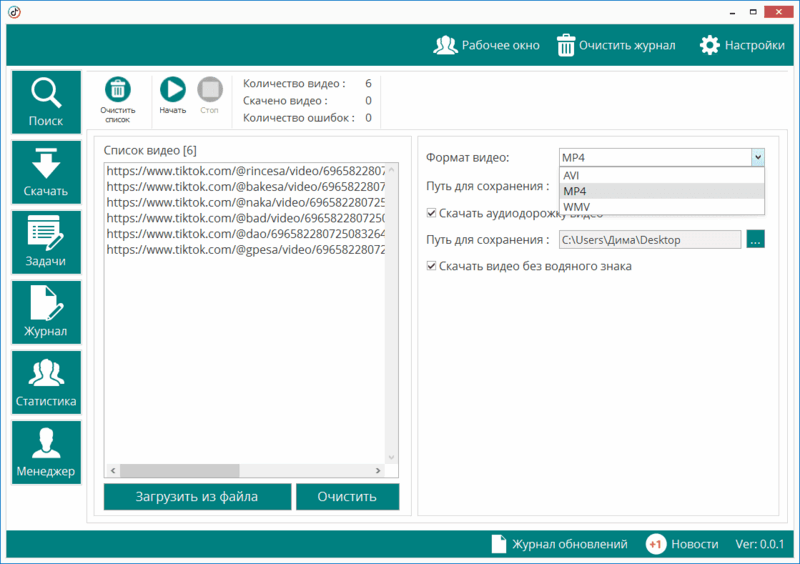Image resolution: width=800 pixels, height=564 pixels.
Task: Toggle Скачать аудиодорожку checkbox
Action: 432,212
